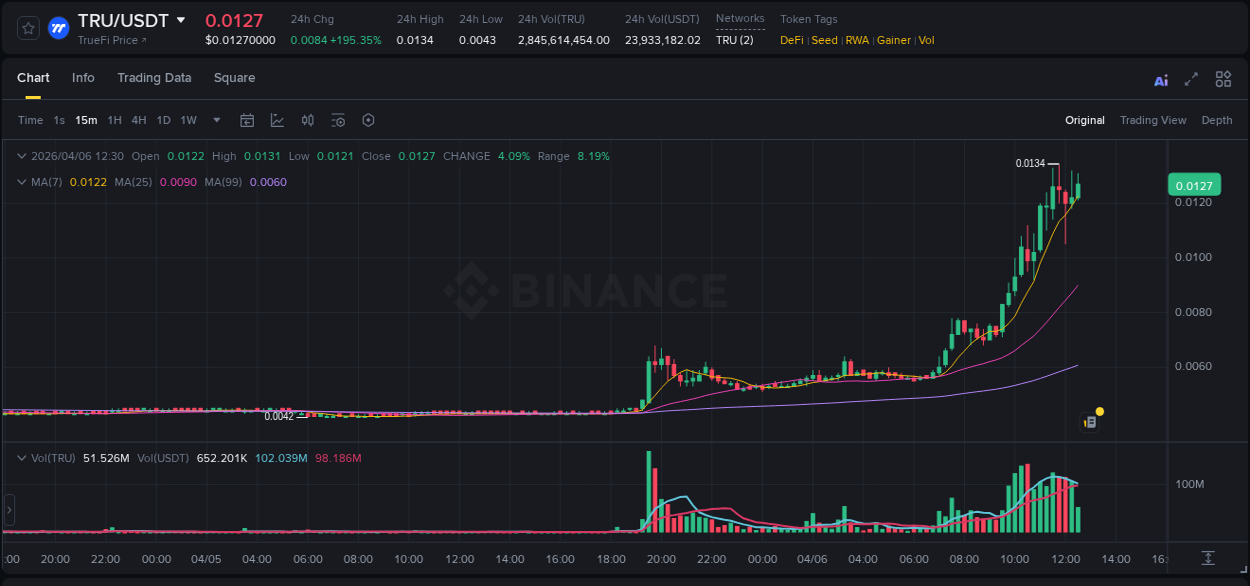Click the 102.039M volume MA value
The image size is (1250, 586).
[282, 458]
